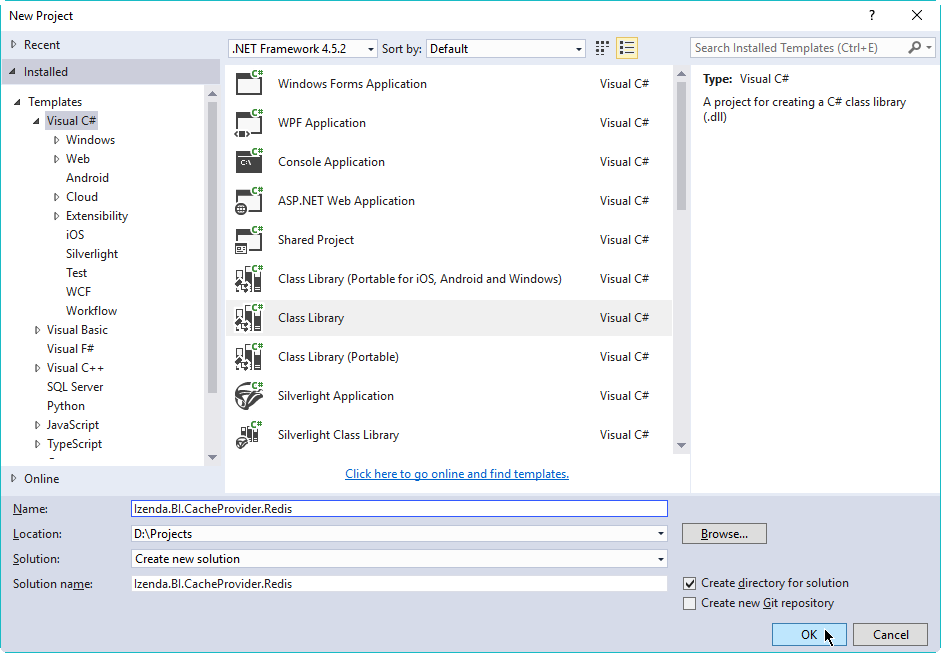Select iOS in the templates tree

[75, 235]
